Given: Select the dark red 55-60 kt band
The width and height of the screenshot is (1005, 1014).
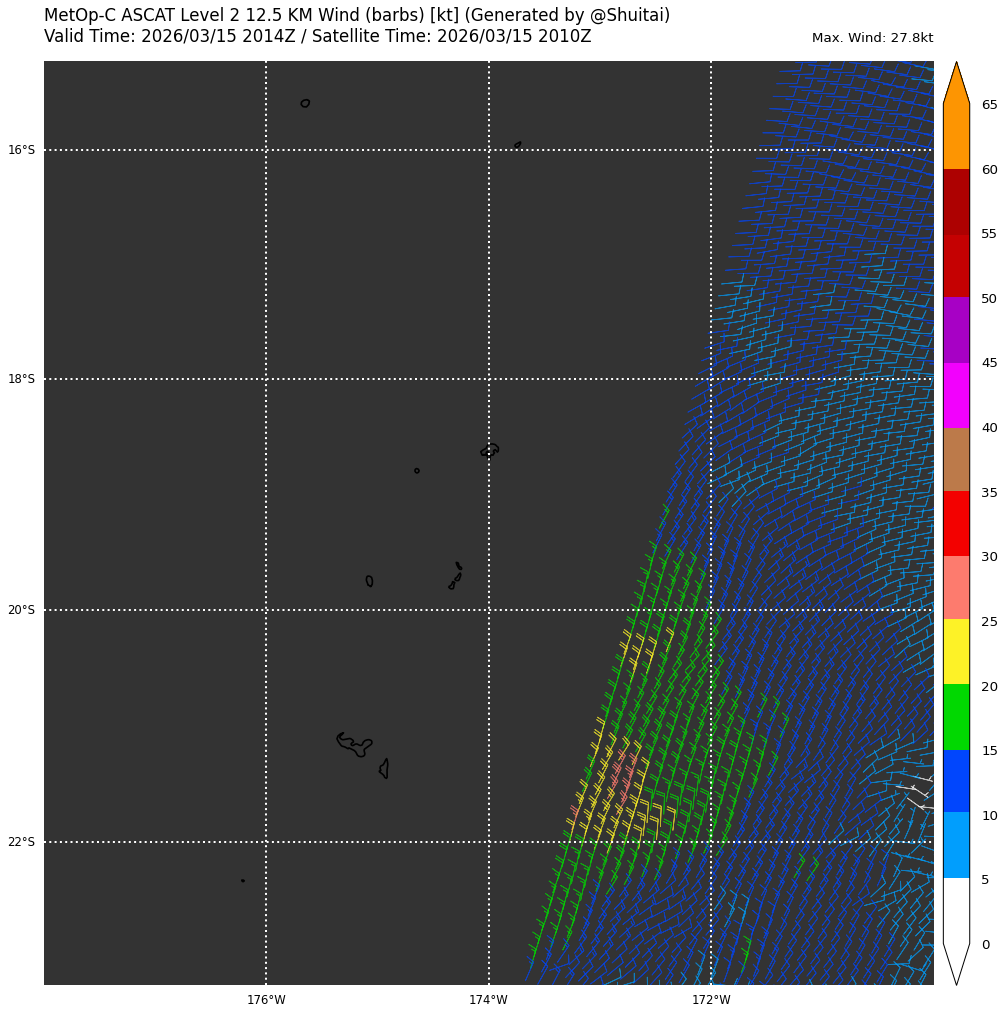Looking at the screenshot, I should [x=956, y=202].
